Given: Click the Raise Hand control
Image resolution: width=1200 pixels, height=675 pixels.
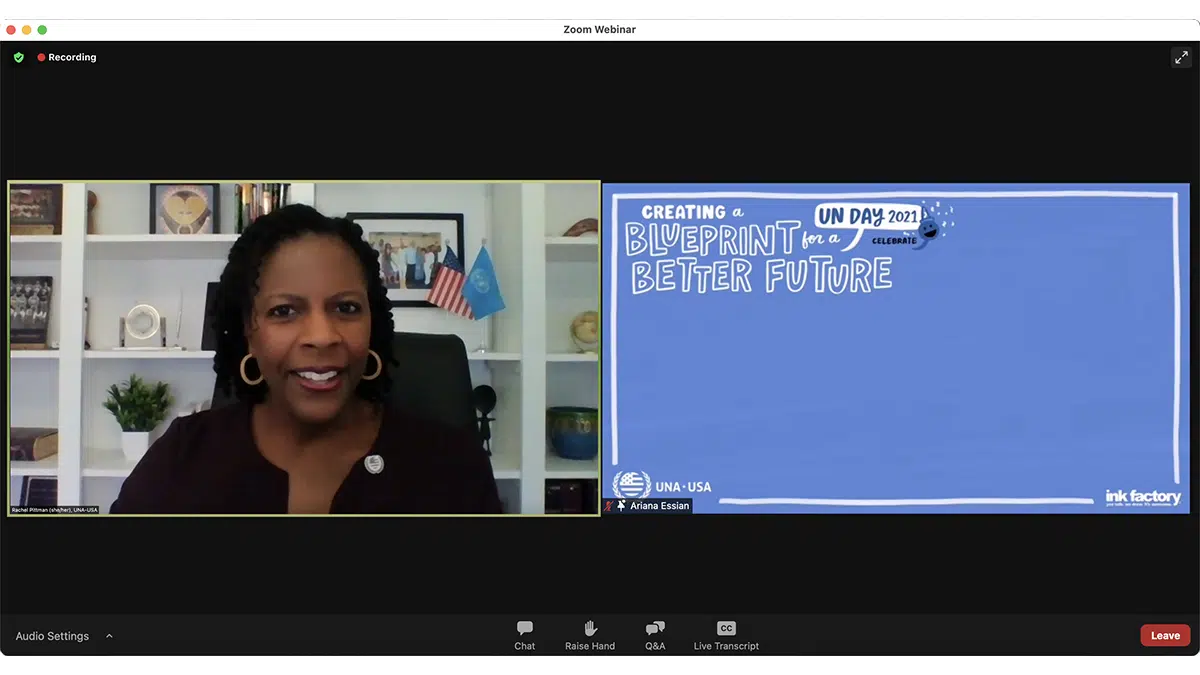Looking at the screenshot, I should point(590,635).
